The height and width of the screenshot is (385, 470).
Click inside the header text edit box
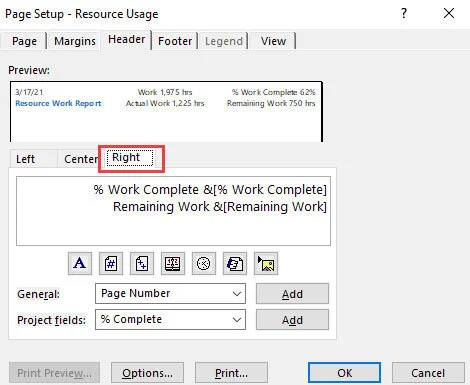click(173, 211)
